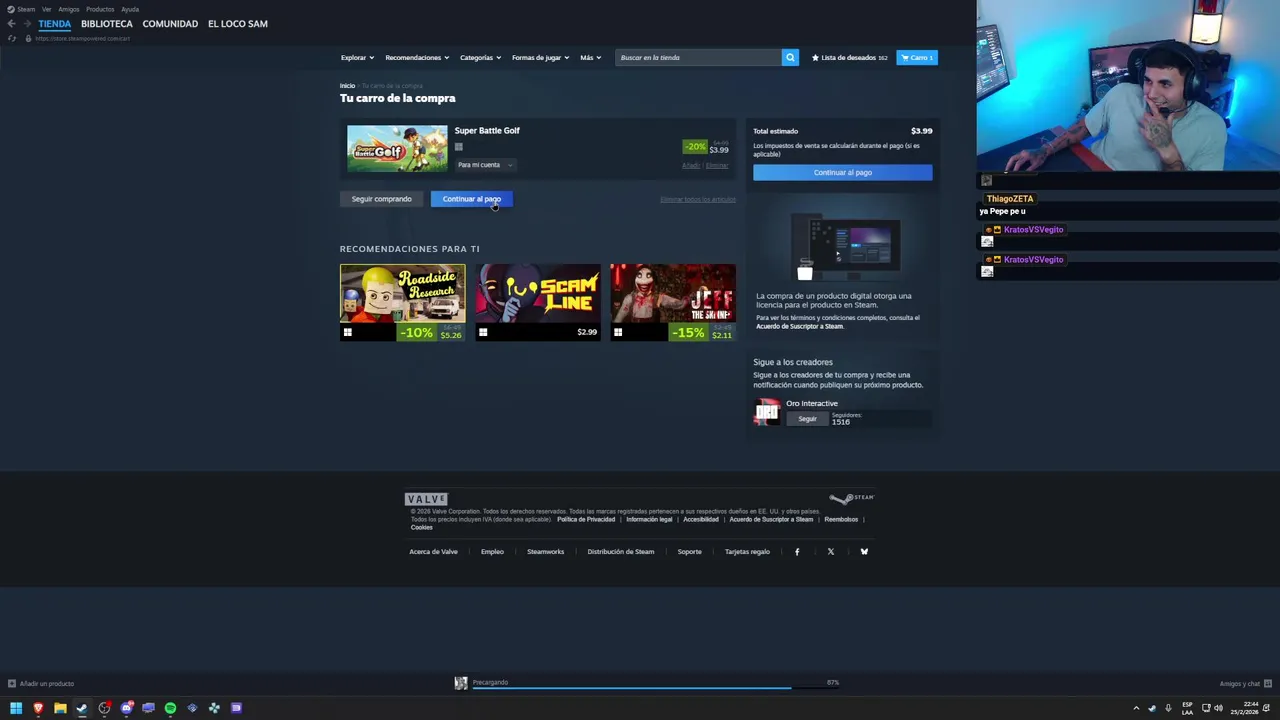1280x720 pixels.
Task: Click Eliminar link for Super Battle Golf
Action: pyautogui.click(x=718, y=165)
